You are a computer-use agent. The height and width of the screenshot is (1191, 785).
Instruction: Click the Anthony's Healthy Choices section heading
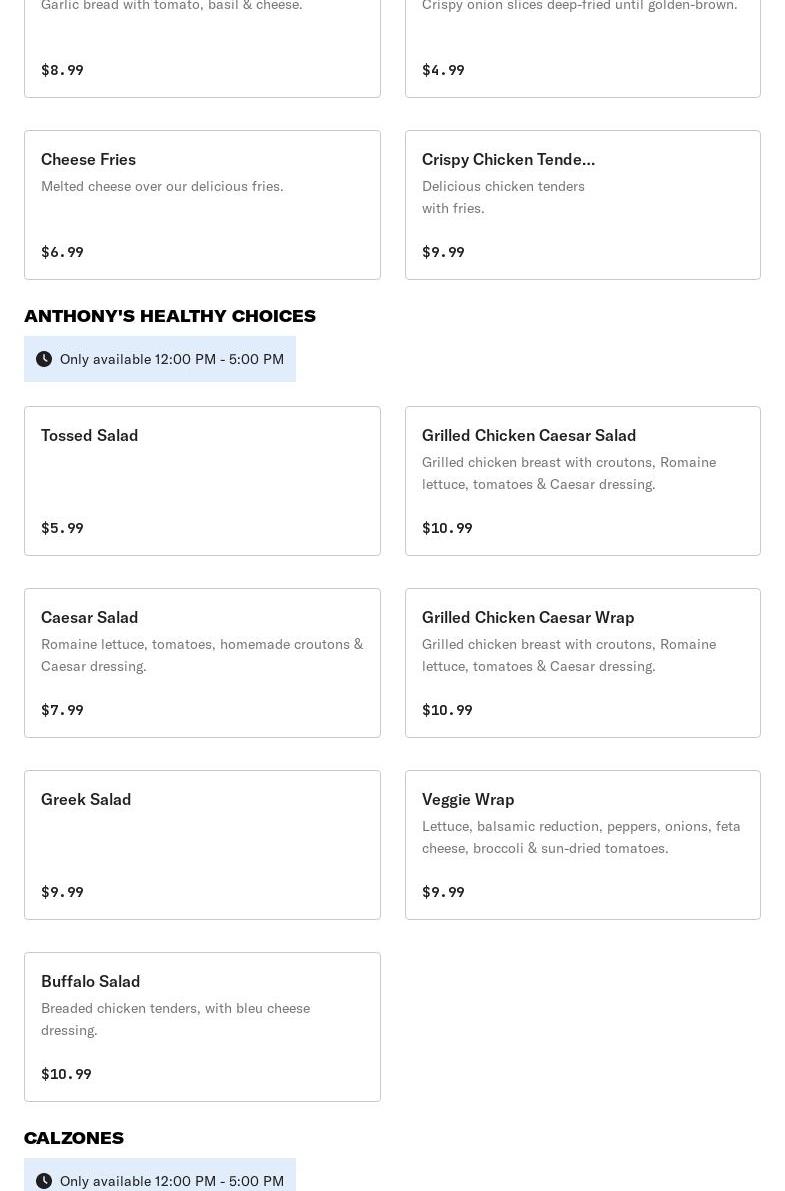point(170,316)
